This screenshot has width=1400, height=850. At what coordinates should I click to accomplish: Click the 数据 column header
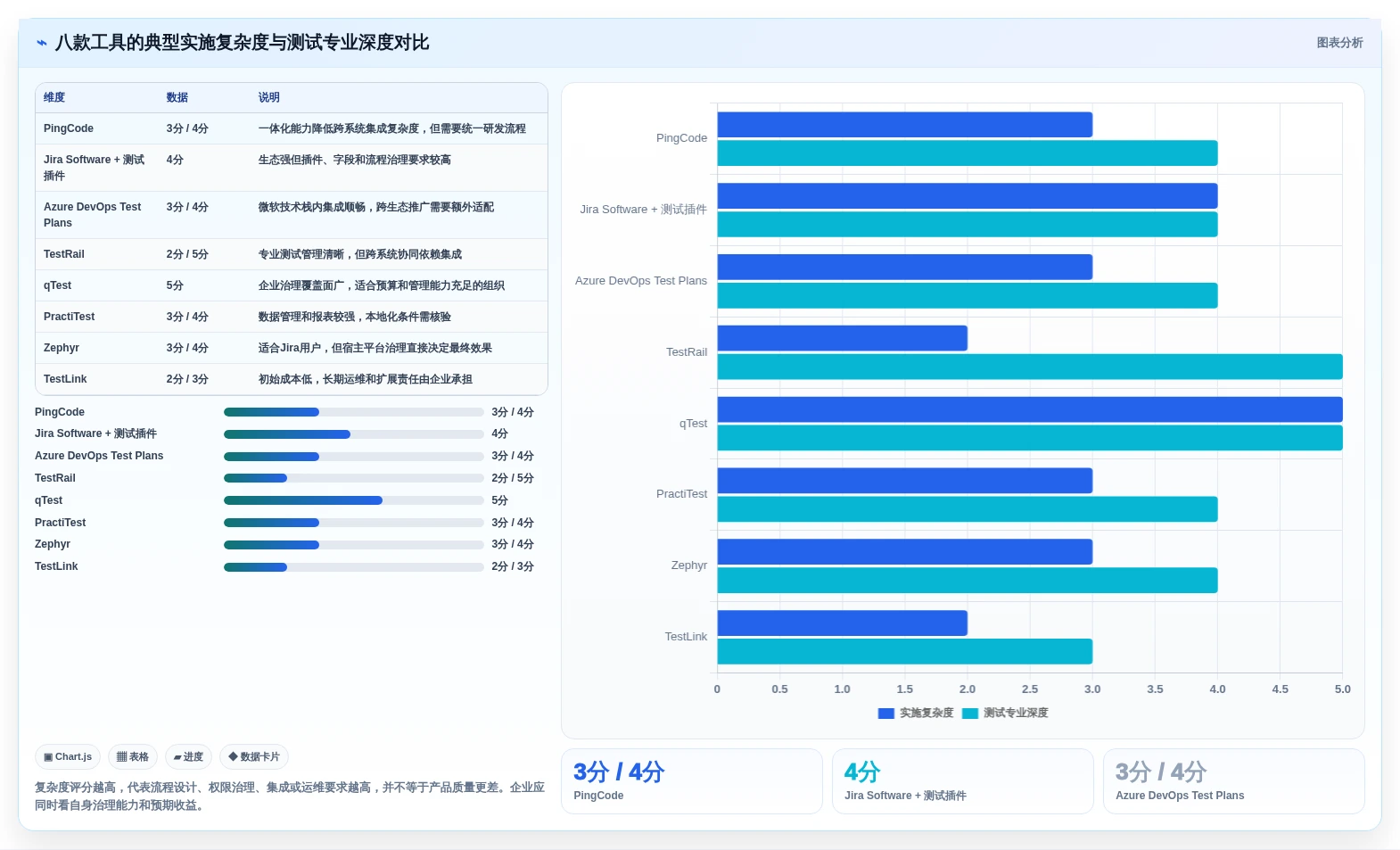(177, 97)
